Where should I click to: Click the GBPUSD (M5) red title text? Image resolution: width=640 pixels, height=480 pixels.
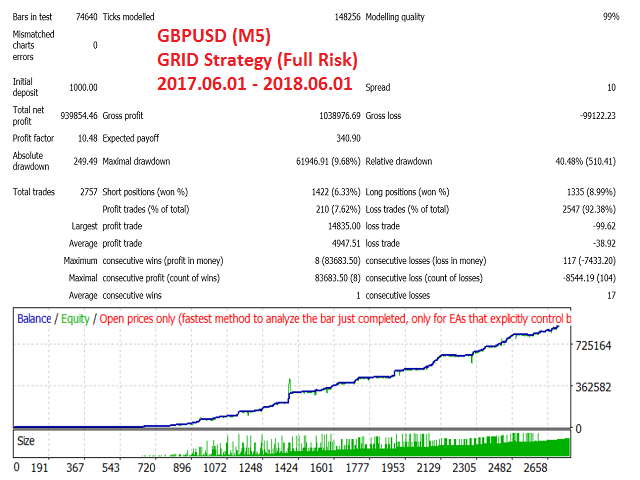click(214, 37)
